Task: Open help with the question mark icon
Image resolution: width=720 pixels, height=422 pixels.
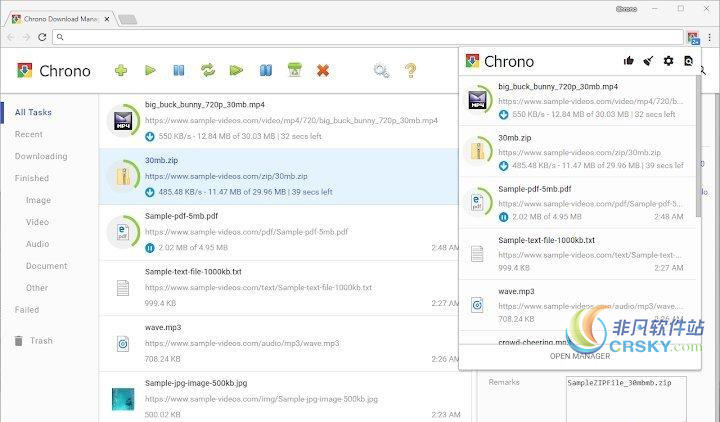Action: pyautogui.click(x=411, y=70)
